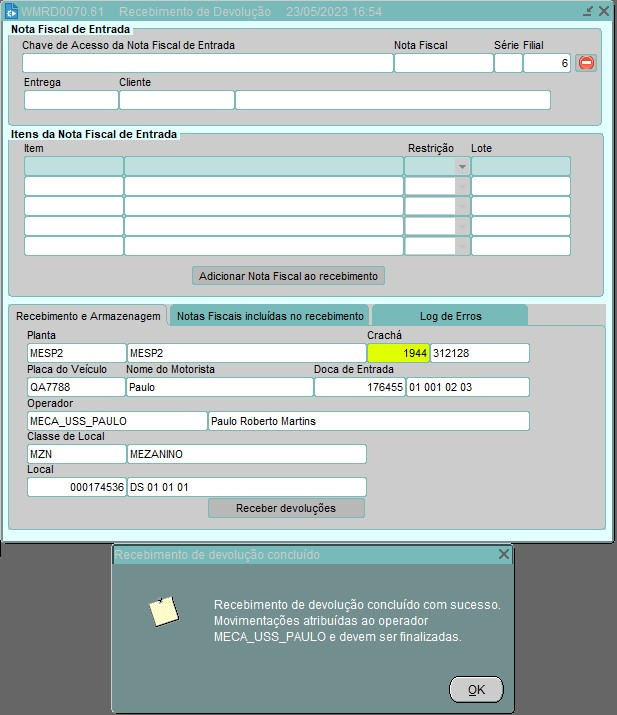Screen dimensions: 617x715
Task: Click Local code field 000174536
Action: coord(77,487)
